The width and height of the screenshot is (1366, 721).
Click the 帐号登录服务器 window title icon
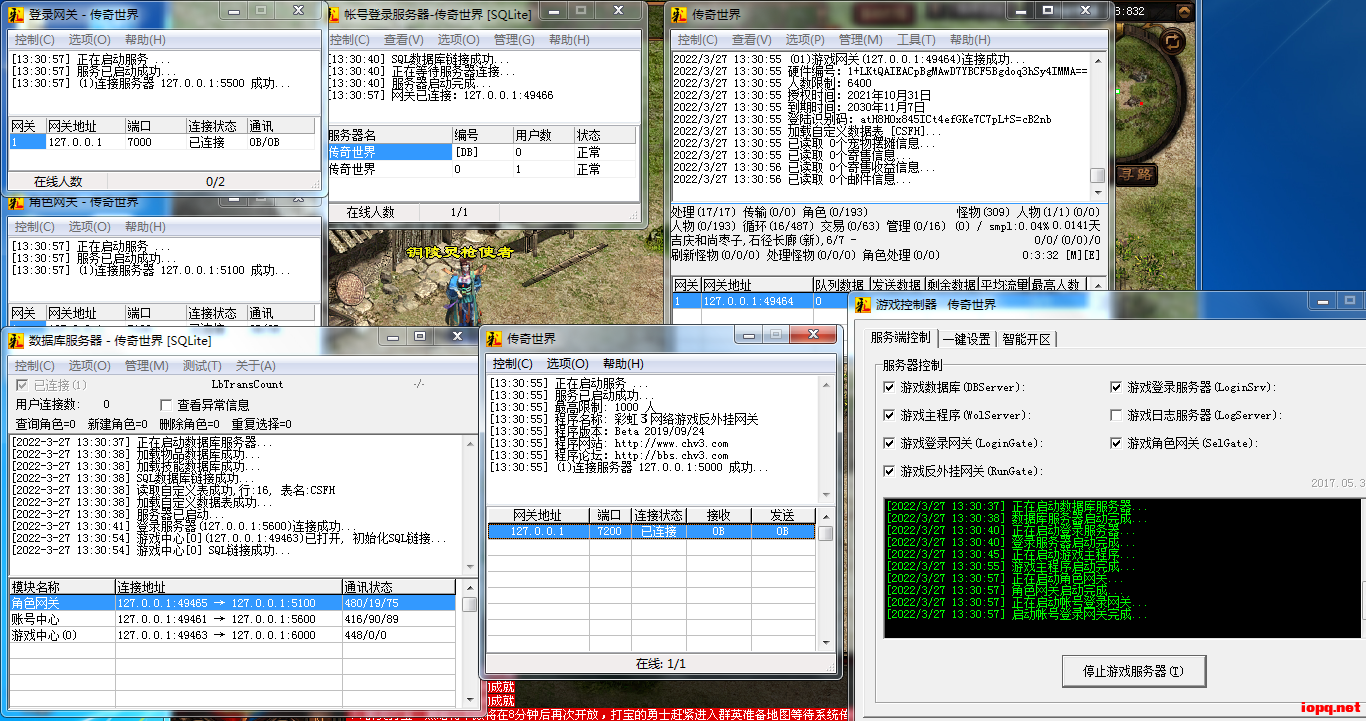coord(335,14)
